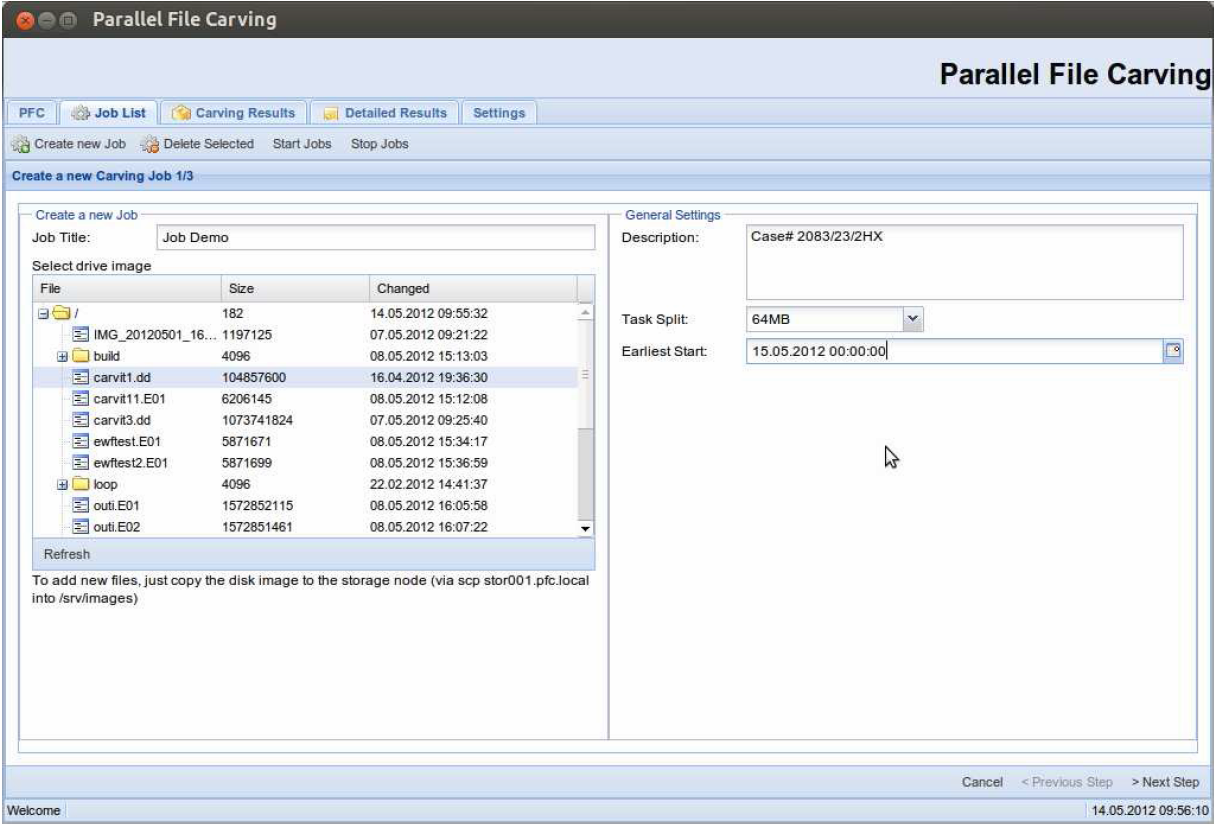Go to the Settings tab

pos(499,112)
